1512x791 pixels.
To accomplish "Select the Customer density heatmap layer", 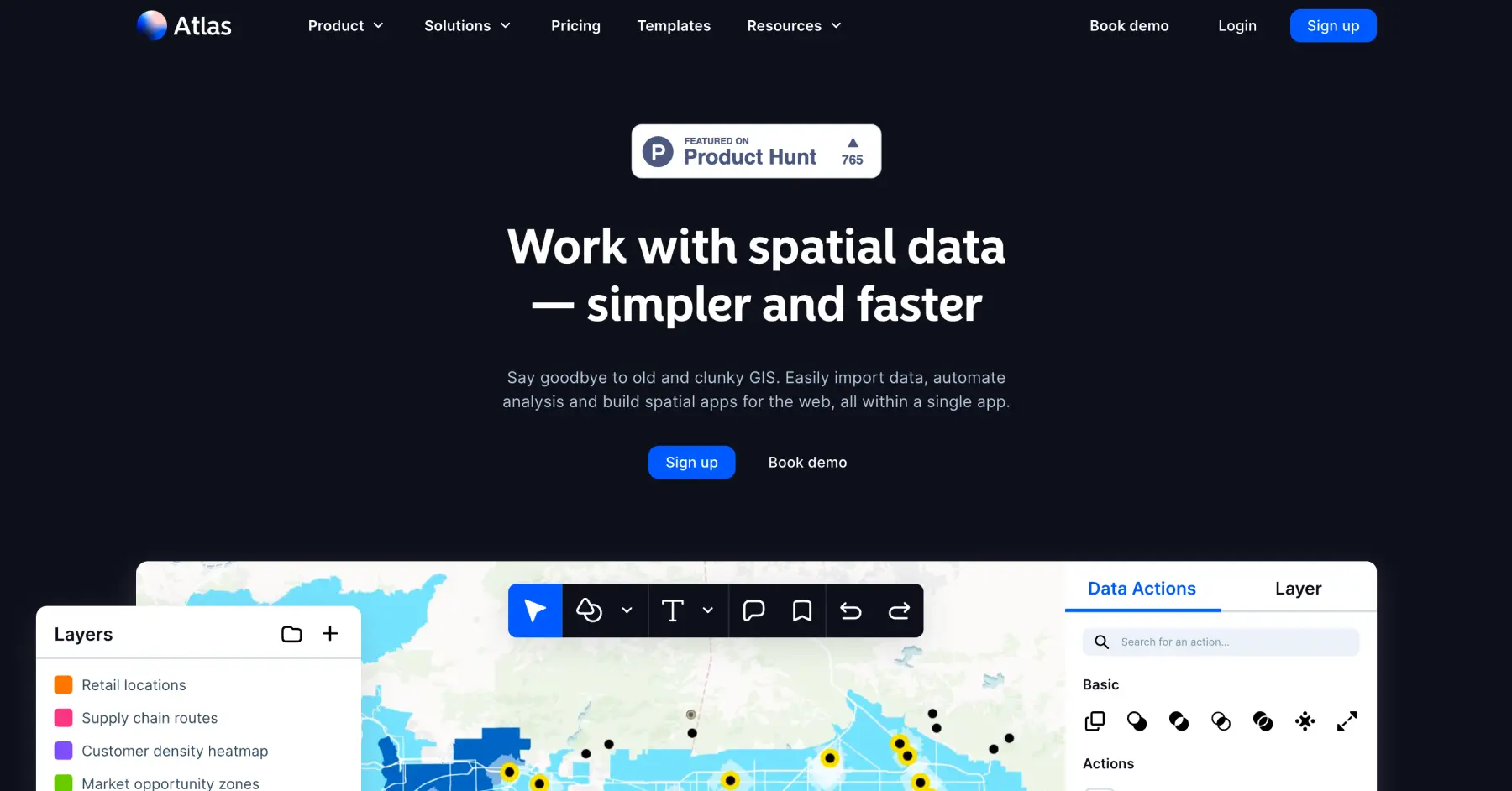I will point(175,751).
